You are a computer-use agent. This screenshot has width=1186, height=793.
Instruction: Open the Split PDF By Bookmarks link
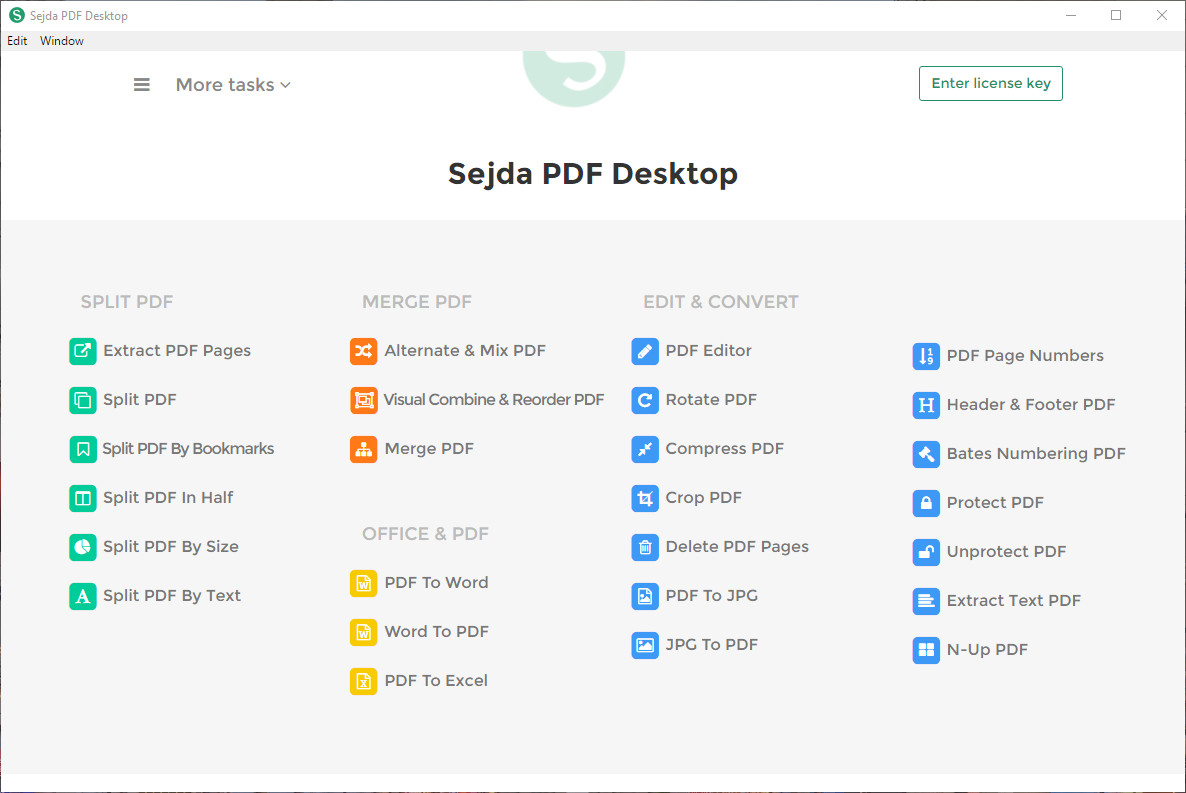(188, 449)
